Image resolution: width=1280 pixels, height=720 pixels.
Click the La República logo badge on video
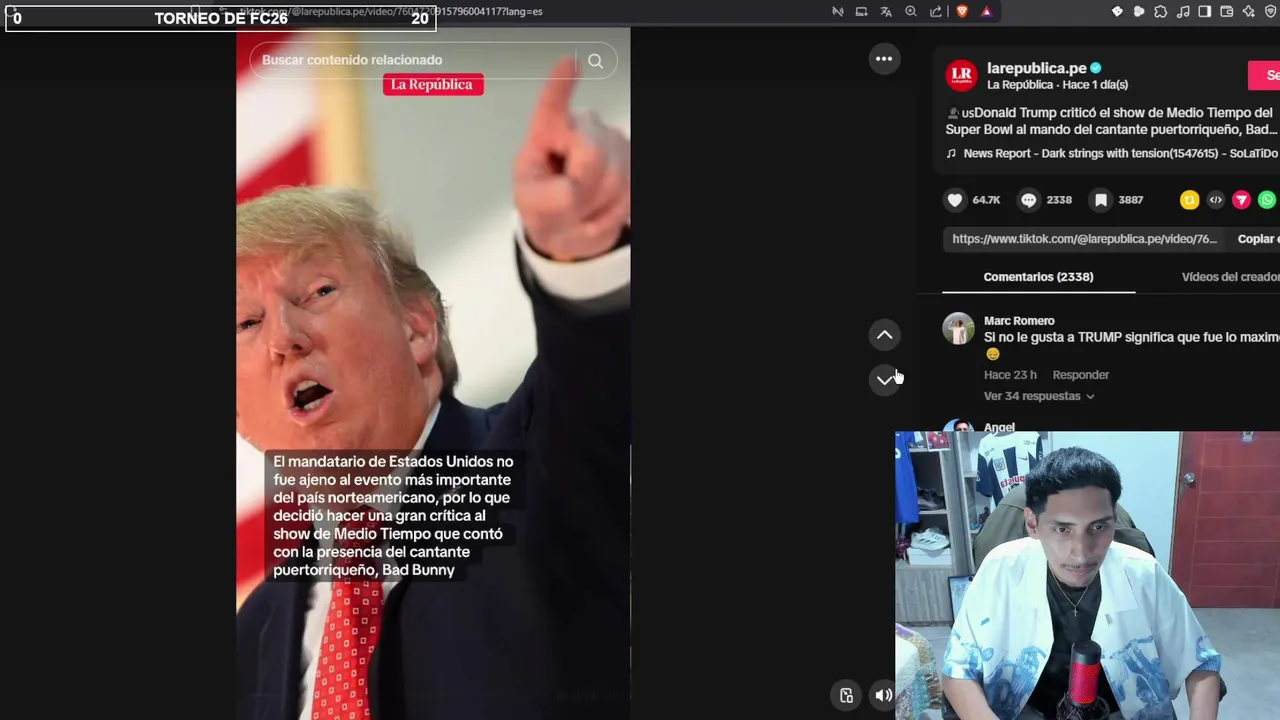click(433, 85)
